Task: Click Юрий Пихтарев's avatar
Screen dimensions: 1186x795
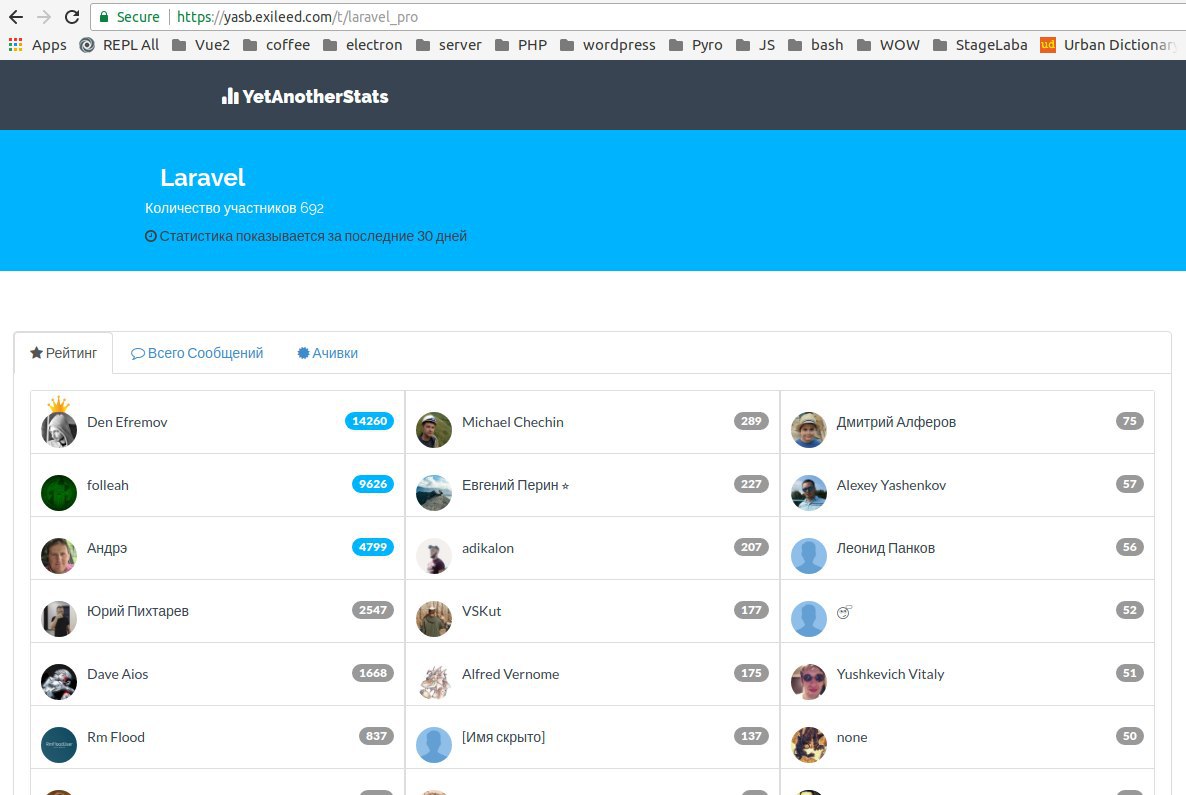Action: pos(59,618)
